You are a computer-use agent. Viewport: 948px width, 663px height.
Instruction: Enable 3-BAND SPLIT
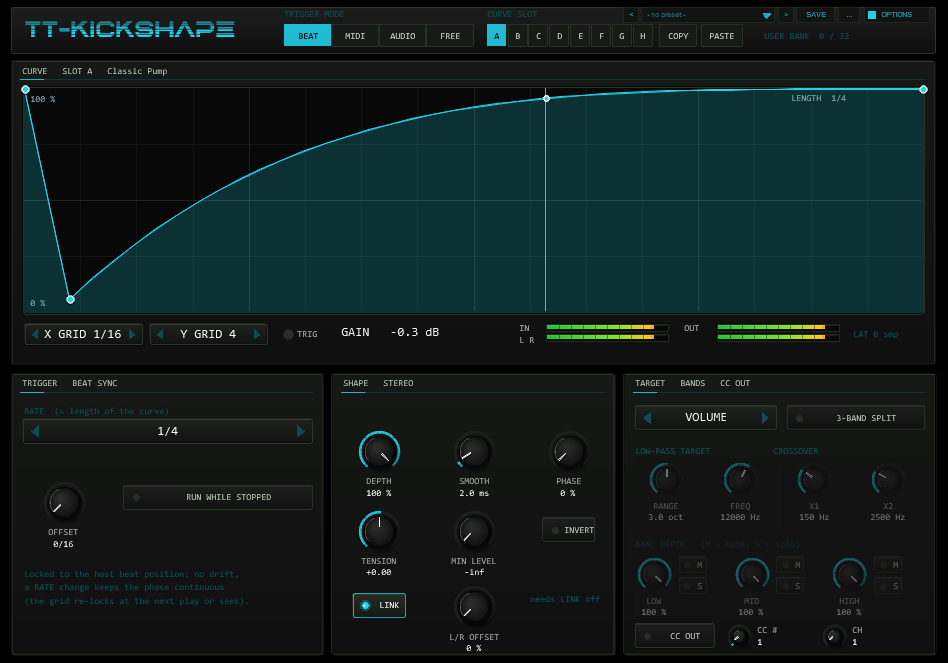tap(855, 418)
